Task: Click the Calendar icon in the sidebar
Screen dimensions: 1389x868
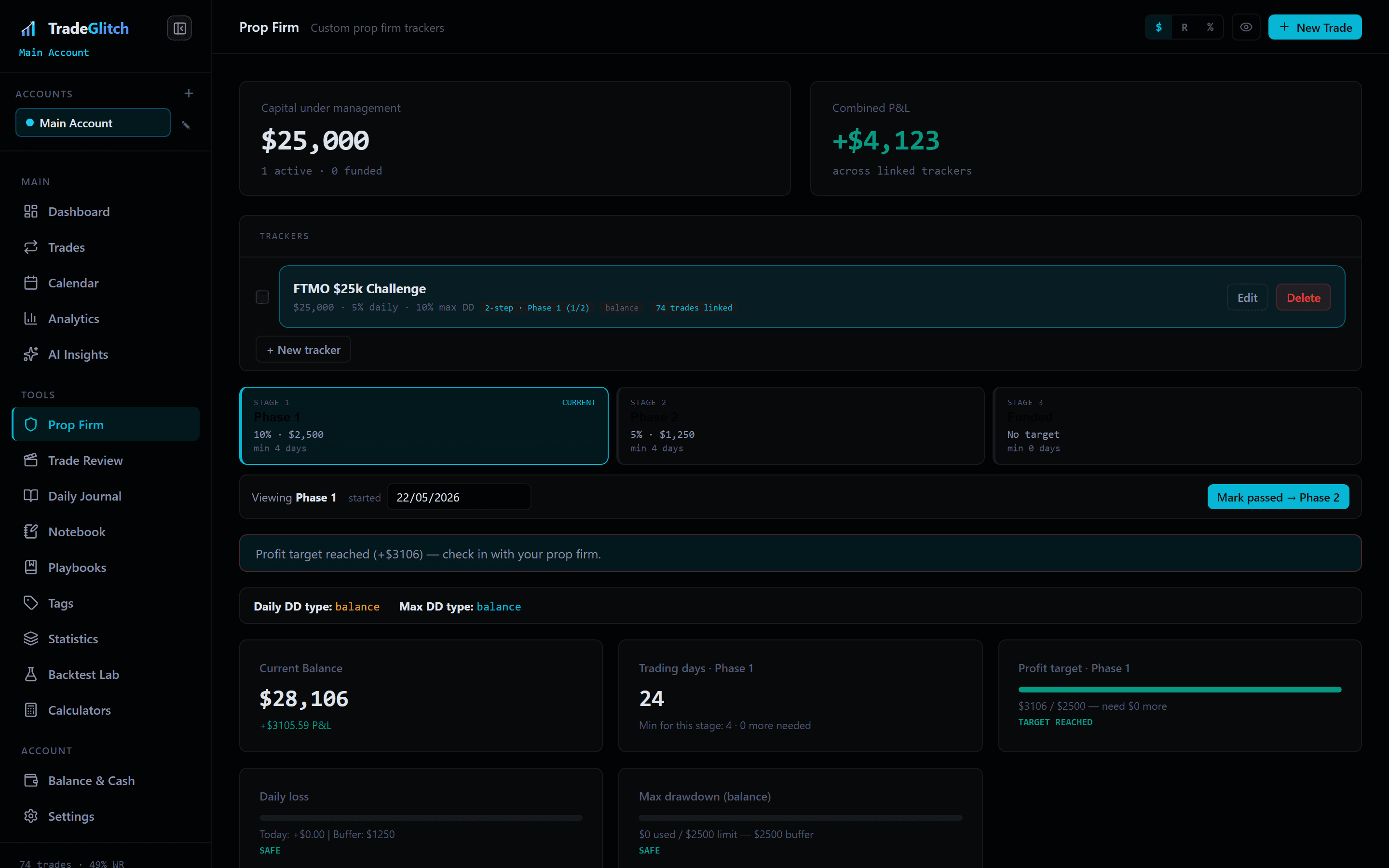Action: pyautogui.click(x=31, y=283)
